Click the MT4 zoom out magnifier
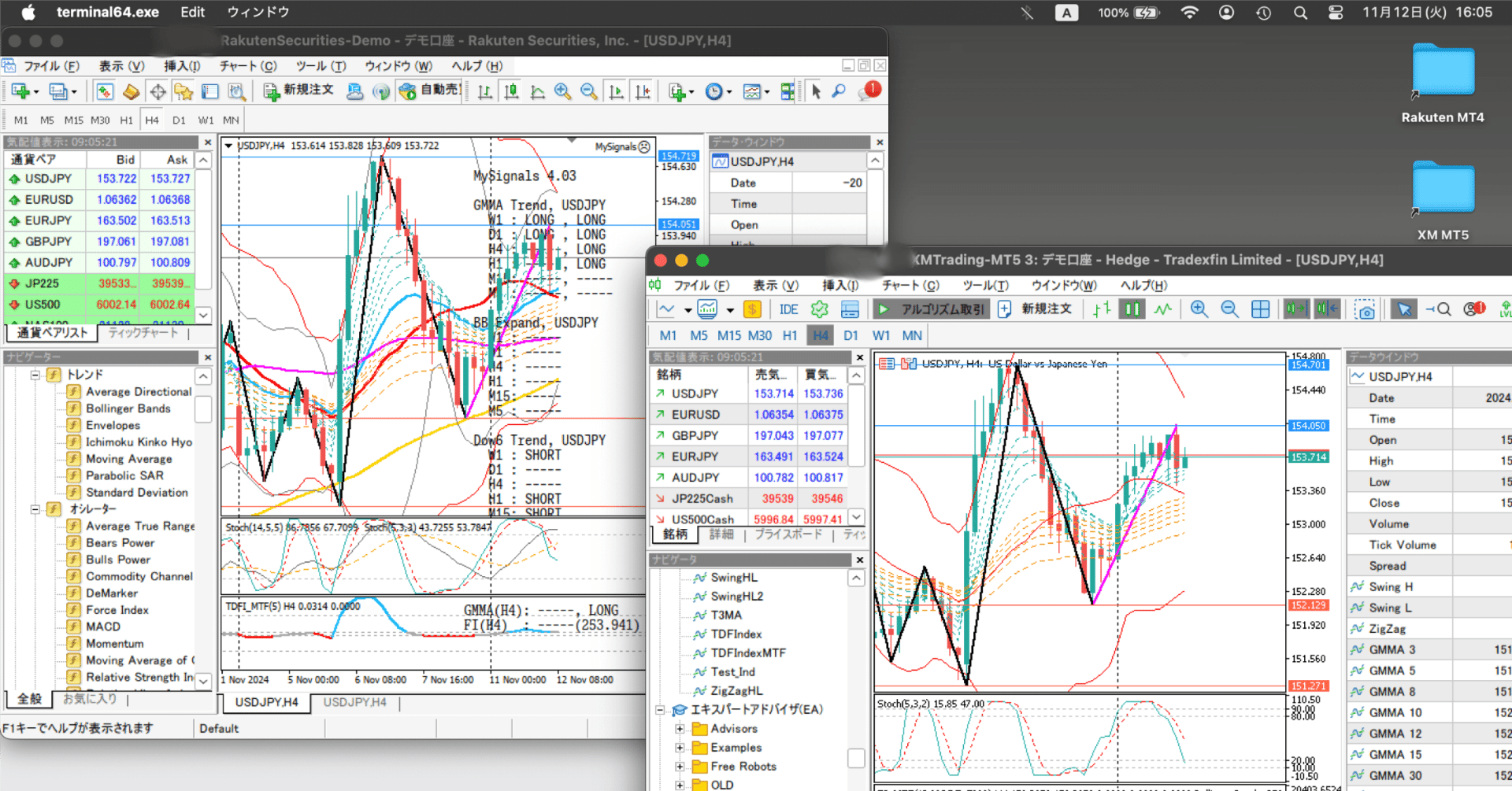Image resolution: width=1512 pixels, height=791 pixels. 588,91
